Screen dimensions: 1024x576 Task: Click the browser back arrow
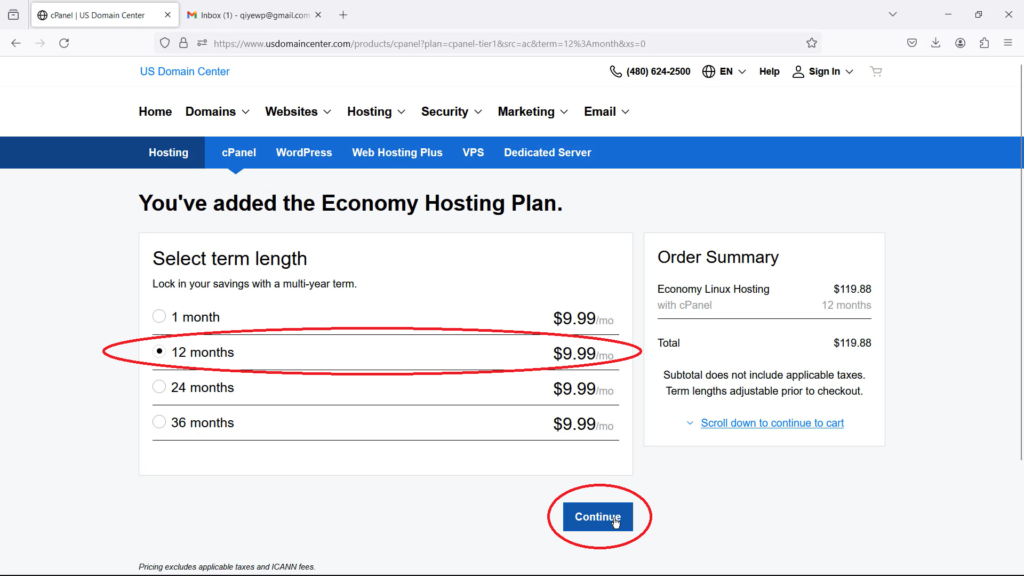click(x=16, y=43)
